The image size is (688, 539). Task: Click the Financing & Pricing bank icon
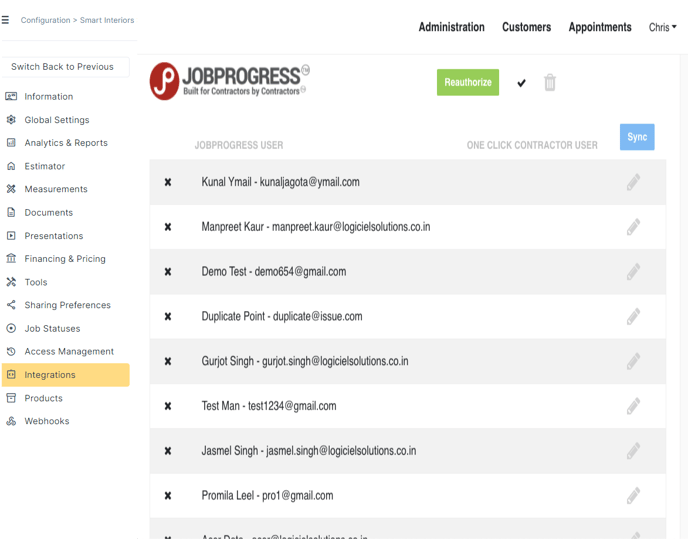click(x=11, y=259)
